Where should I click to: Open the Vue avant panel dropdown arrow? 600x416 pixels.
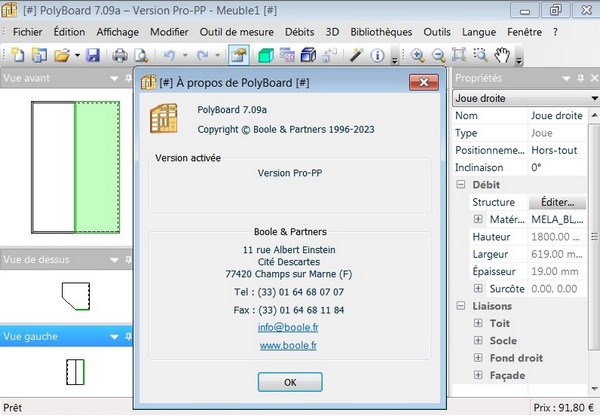114,78
